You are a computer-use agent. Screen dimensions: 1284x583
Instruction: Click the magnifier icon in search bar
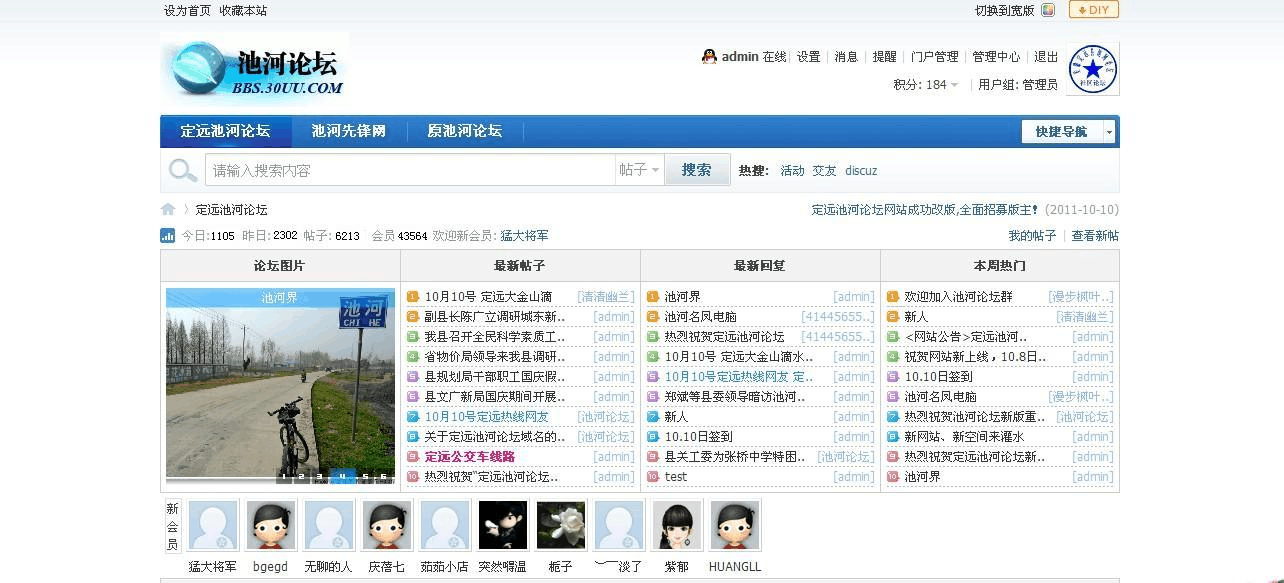tap(182, 171)
